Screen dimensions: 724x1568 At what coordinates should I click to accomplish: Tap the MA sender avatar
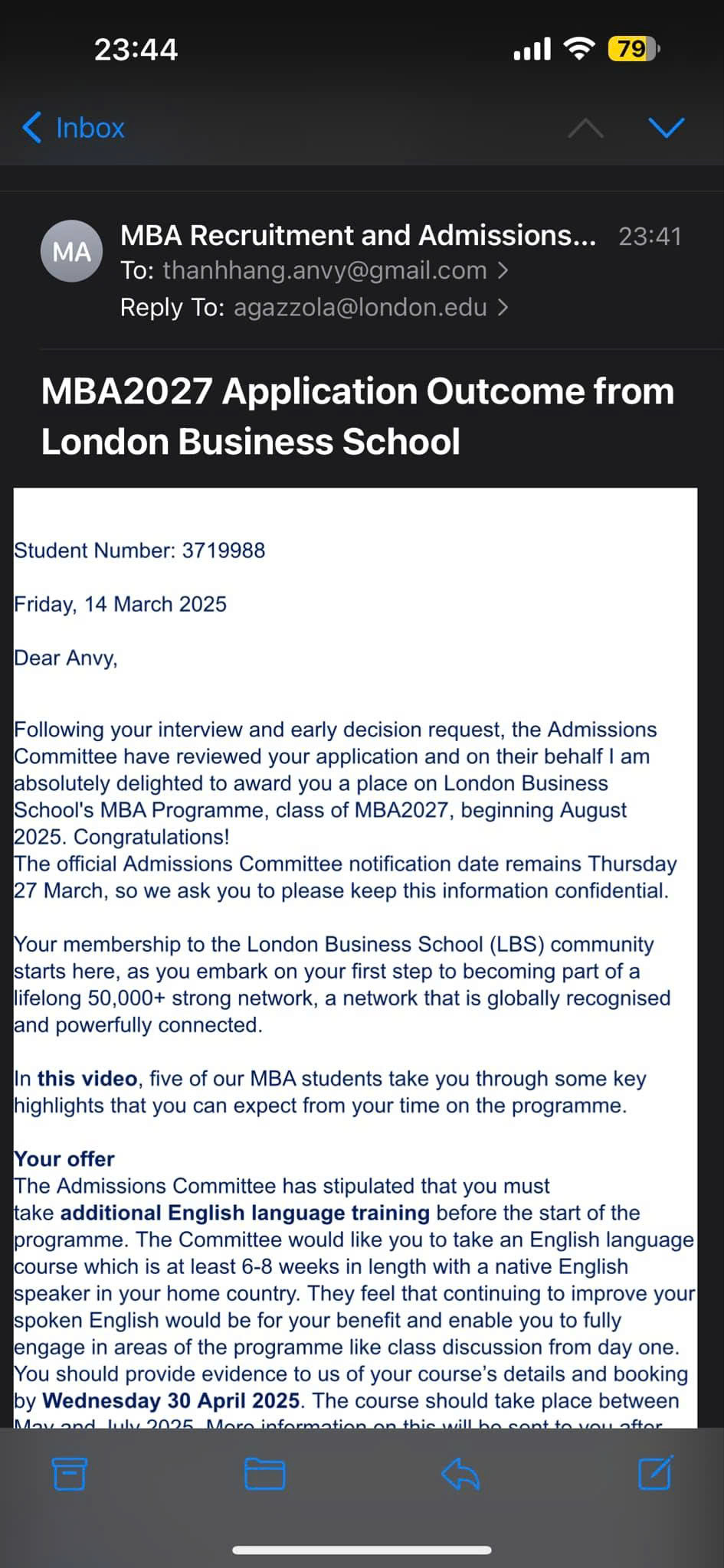[x=71, y=251]
